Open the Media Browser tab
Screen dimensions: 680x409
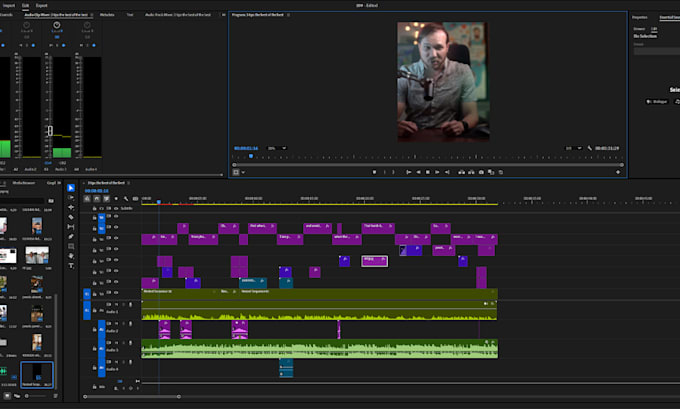pos(23,183)
